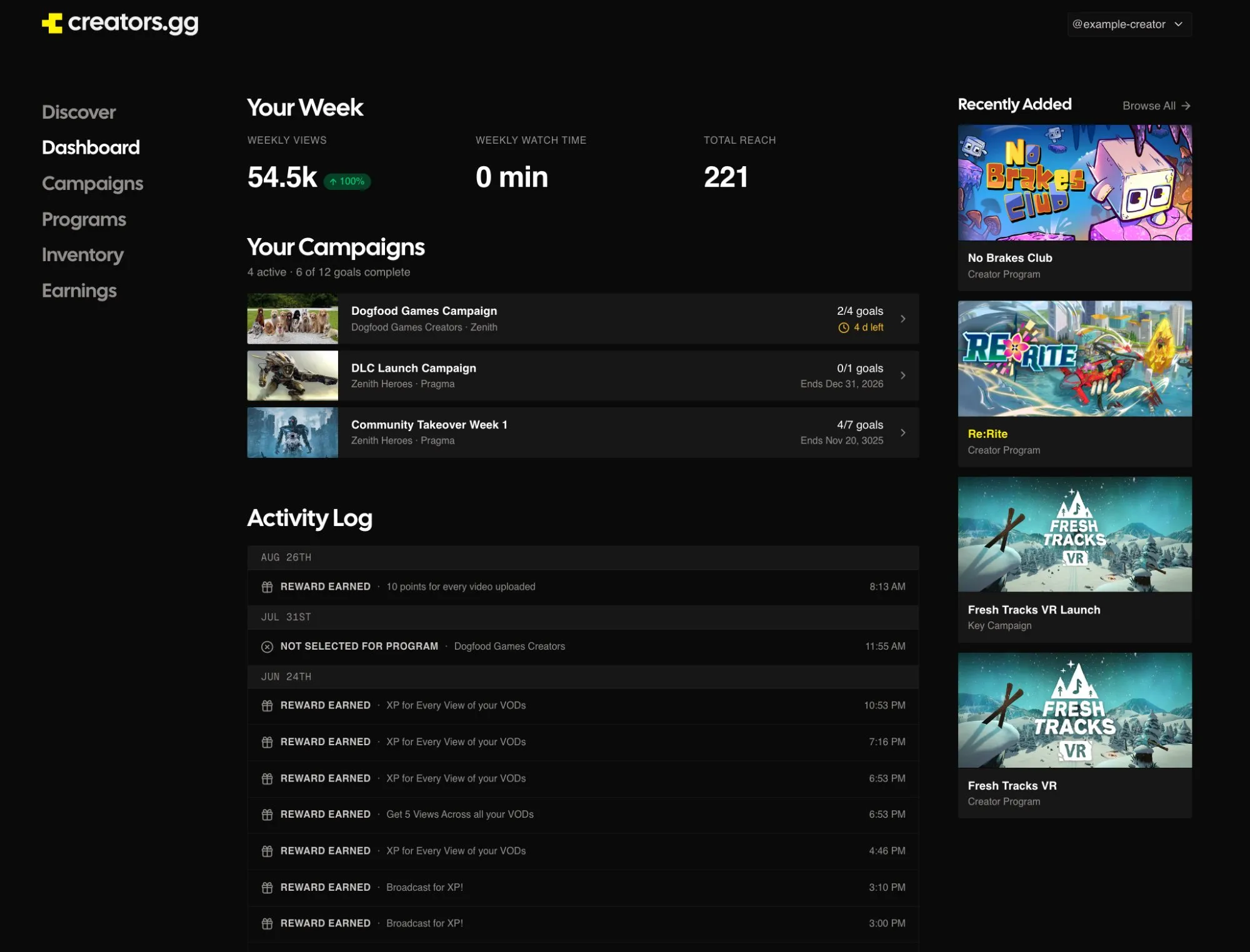Click the '10 points for every video uploaded' text
Screen dimensions: 1250x952
click(461, 587)
